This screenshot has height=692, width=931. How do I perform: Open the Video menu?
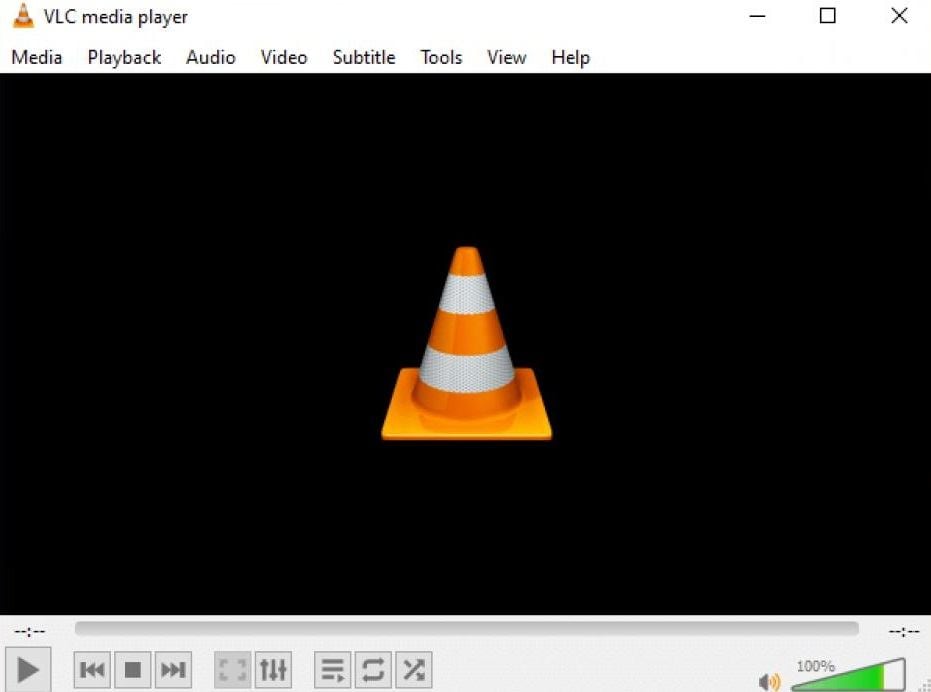[284, 58]
